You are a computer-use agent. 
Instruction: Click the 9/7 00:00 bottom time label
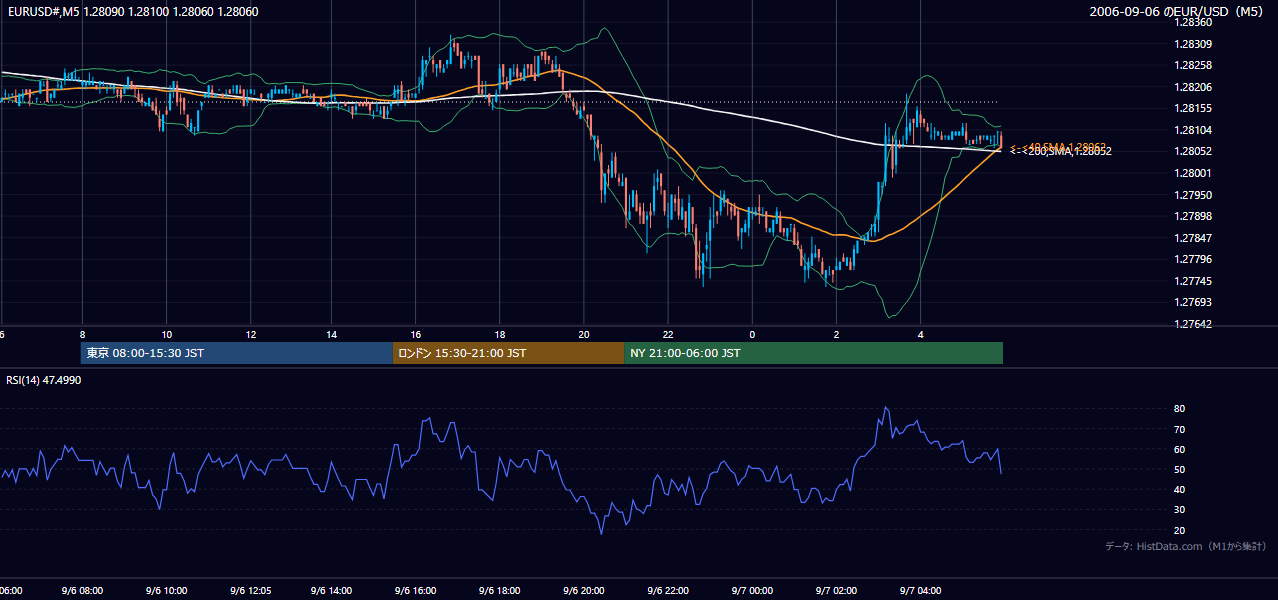point(752,591)
